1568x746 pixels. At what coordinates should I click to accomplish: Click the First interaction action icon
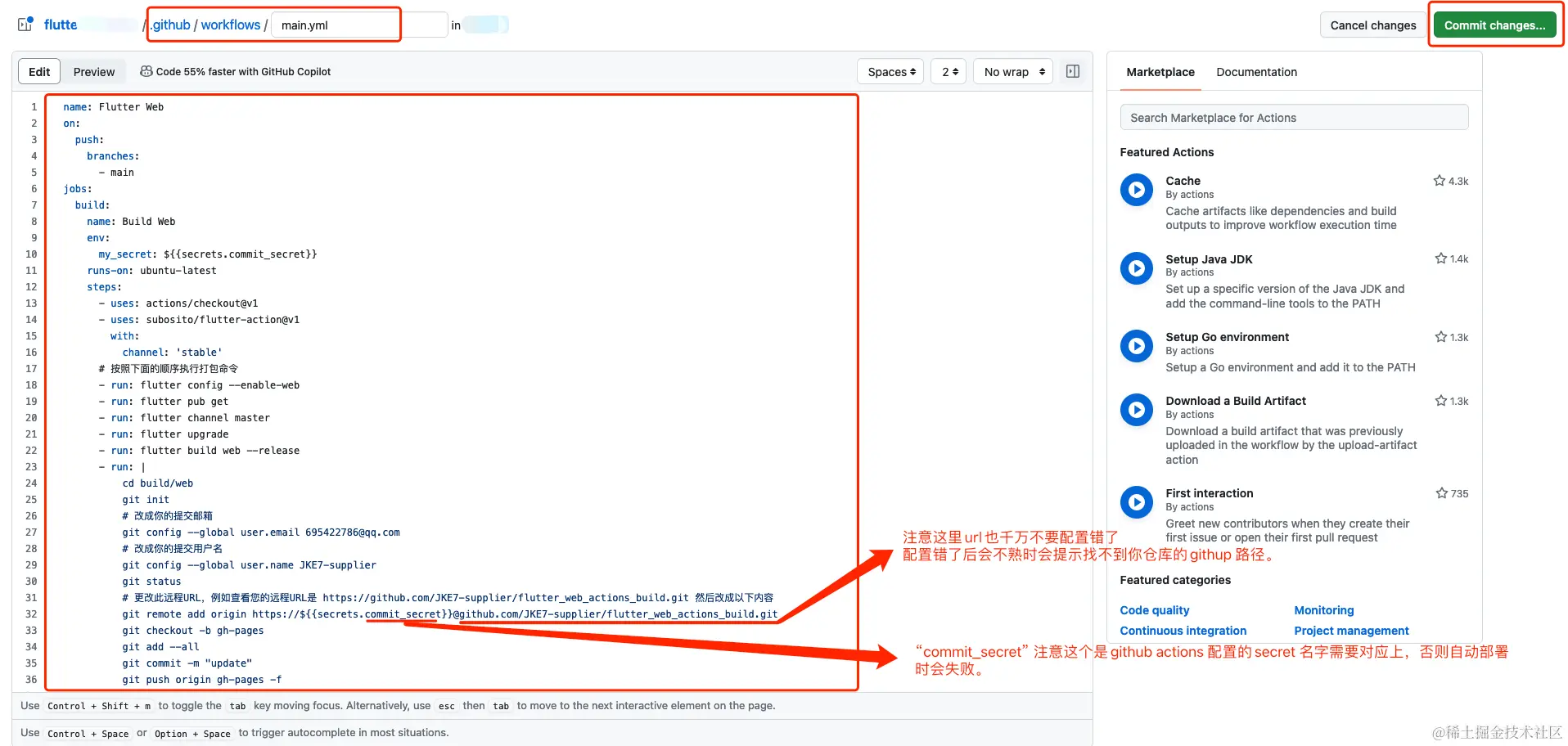pyautogui.click(x=1136, y=502)
